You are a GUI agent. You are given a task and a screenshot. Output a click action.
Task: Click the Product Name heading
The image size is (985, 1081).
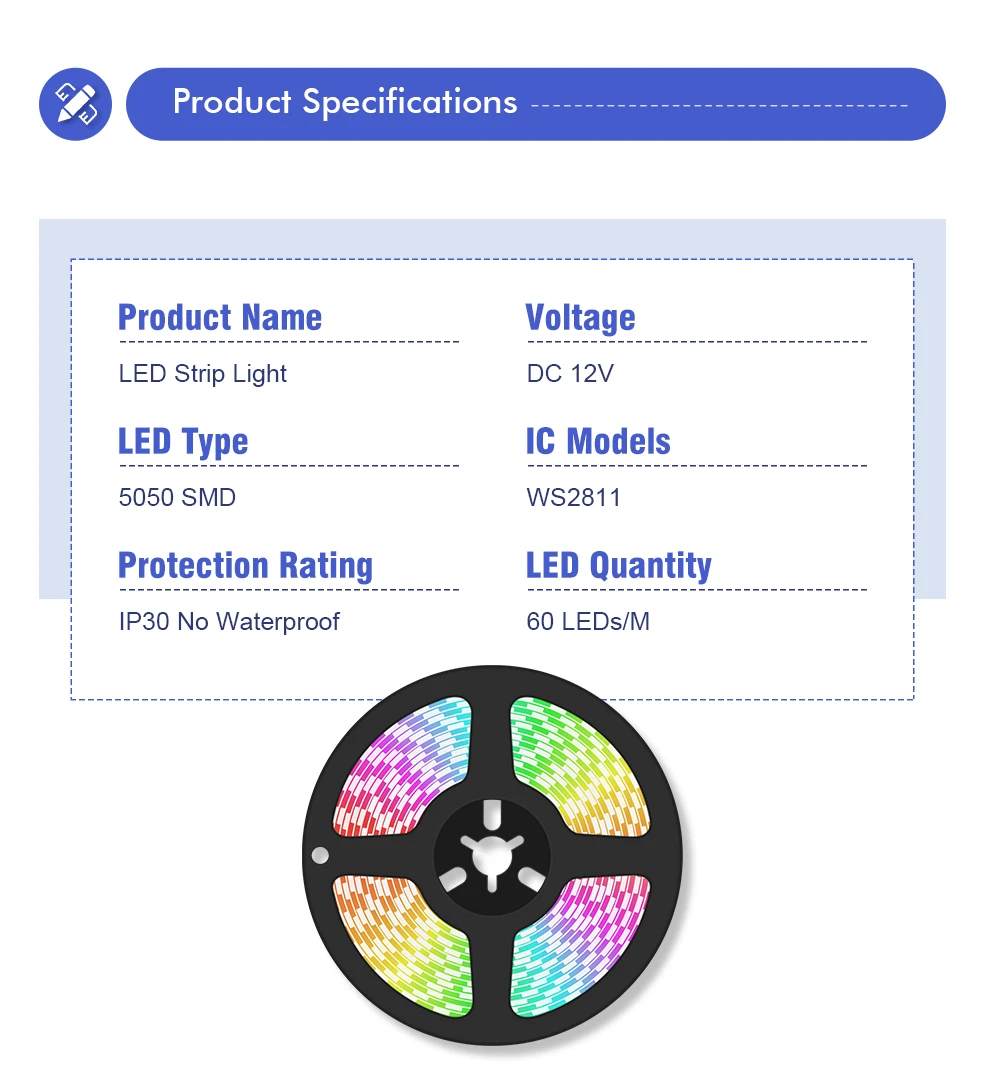pyautogui.click(x=220, y=317)
